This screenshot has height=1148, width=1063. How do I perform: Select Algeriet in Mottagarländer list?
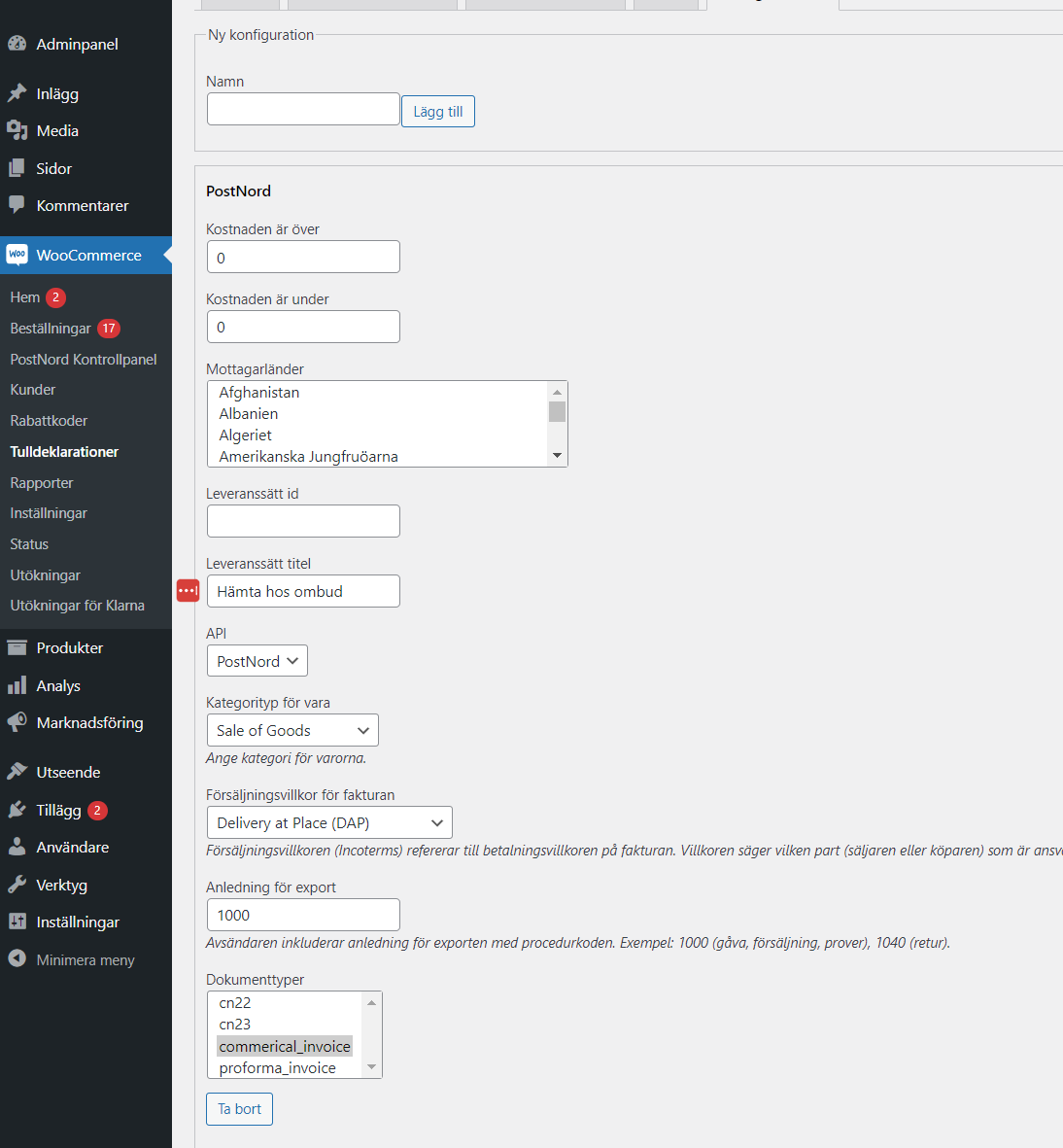(x=245, y=435)
